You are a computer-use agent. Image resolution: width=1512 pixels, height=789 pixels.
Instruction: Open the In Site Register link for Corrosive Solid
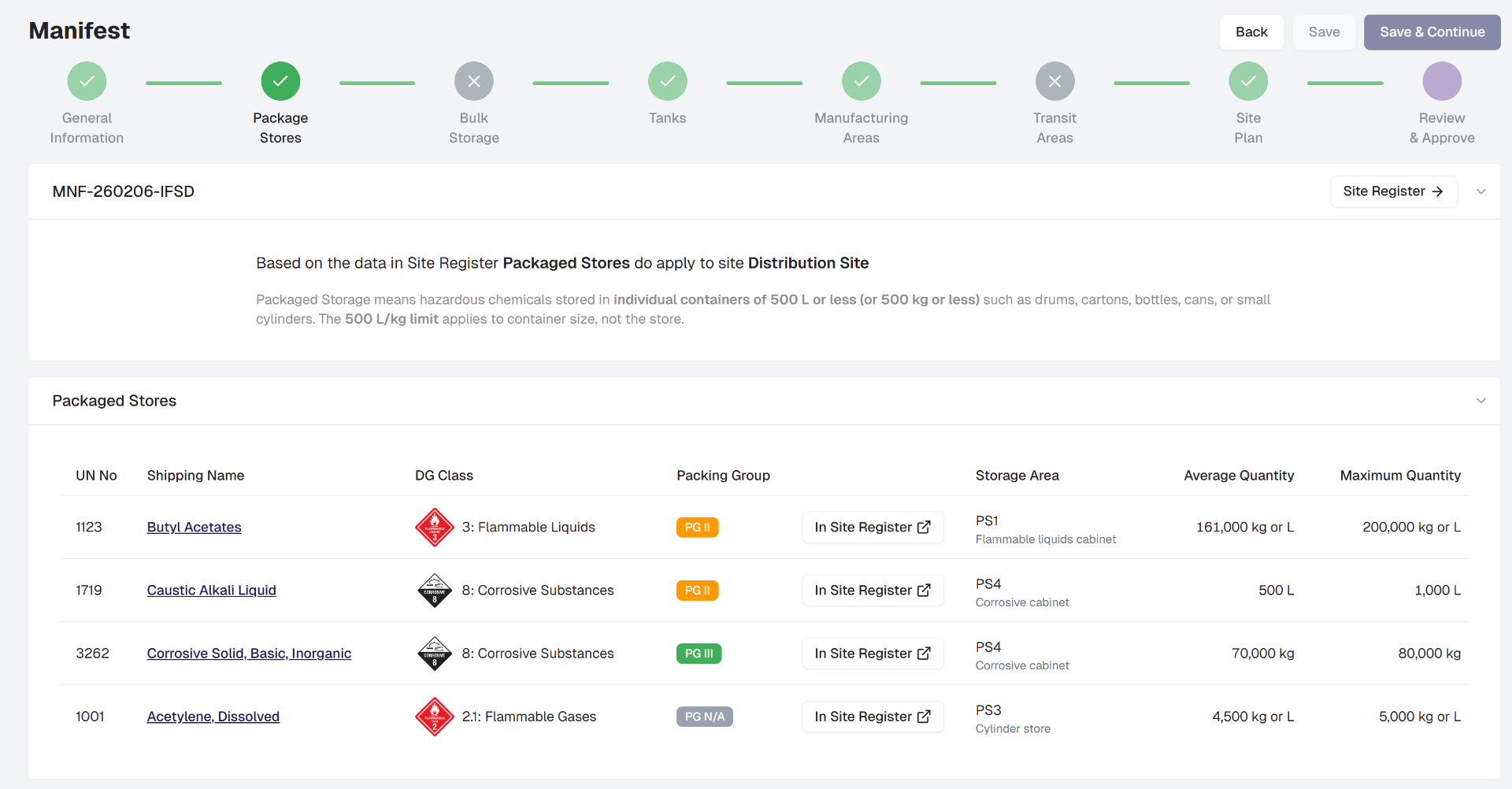tap(873, 653)
